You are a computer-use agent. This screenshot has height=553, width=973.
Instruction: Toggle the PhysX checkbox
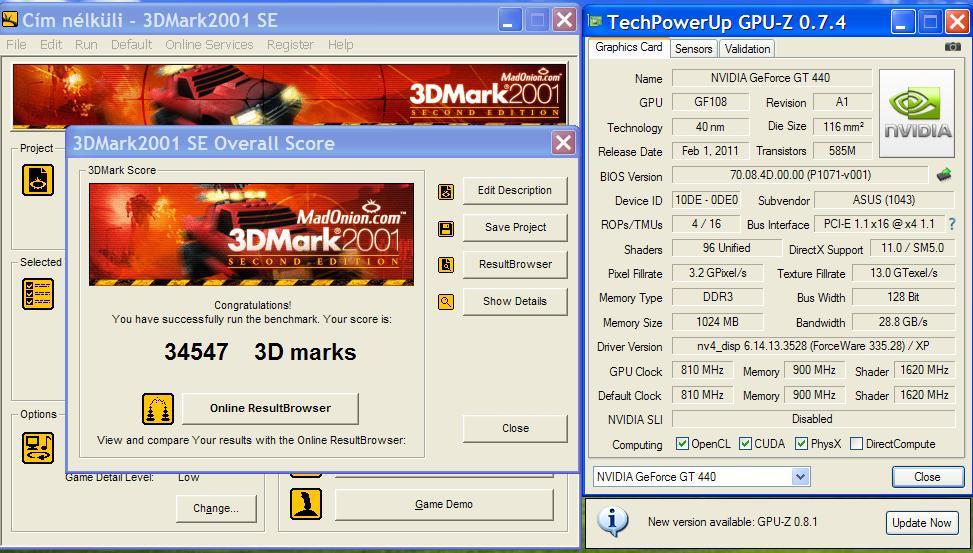(801, 444)
